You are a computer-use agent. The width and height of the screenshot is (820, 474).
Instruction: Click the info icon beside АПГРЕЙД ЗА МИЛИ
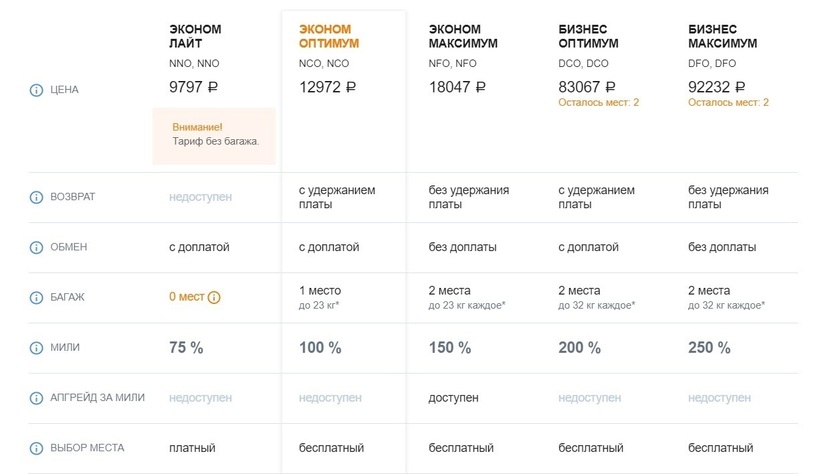(x=37, y=398)
